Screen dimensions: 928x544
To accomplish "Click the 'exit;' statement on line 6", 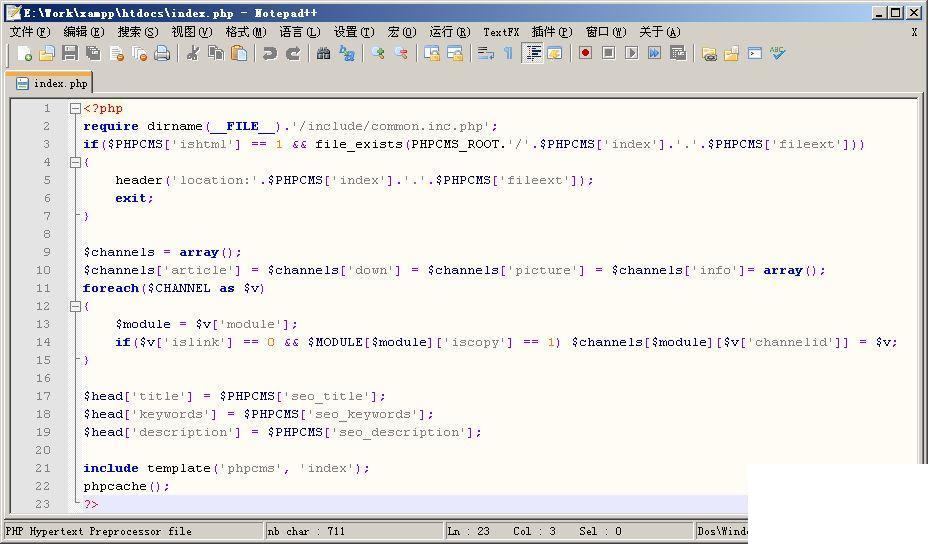I will [134, 198].
